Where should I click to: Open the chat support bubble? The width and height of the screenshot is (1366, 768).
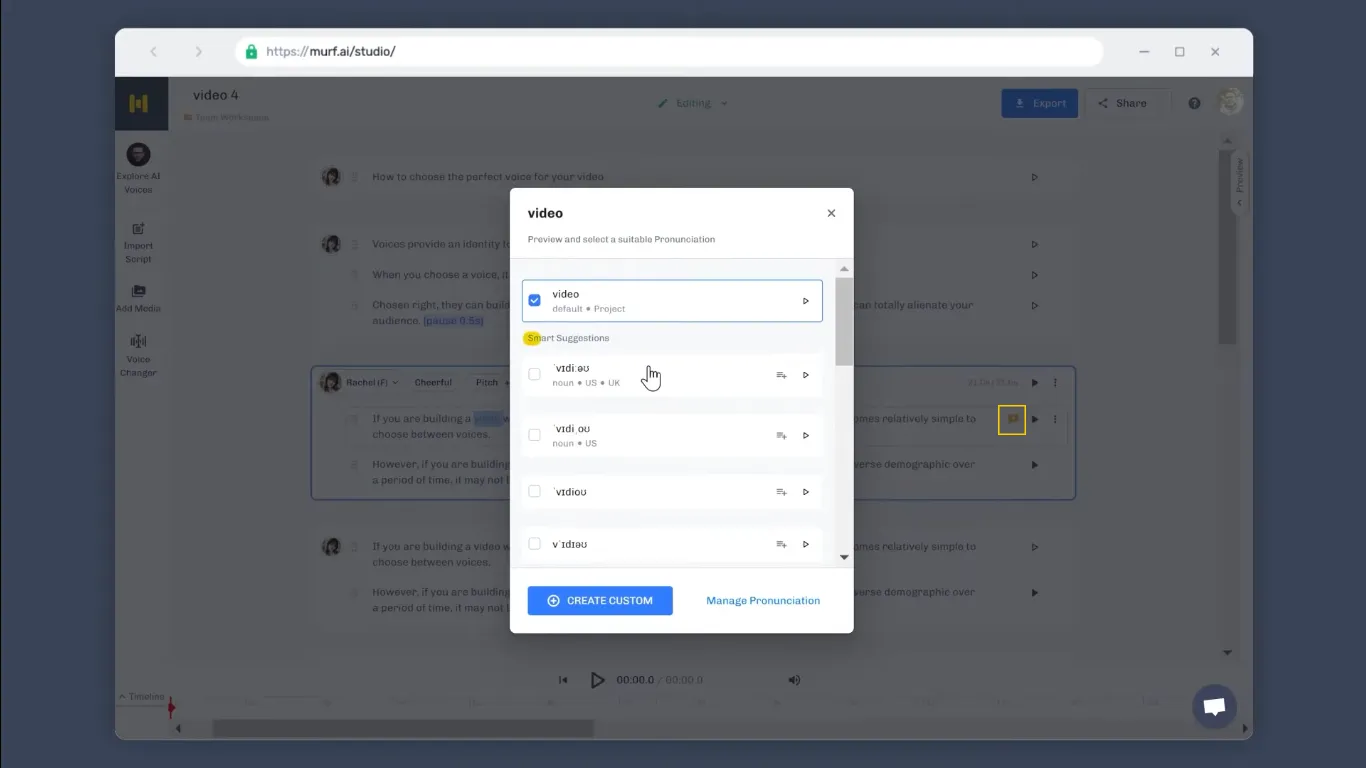pyautogui.click(x=1214, y=707)
